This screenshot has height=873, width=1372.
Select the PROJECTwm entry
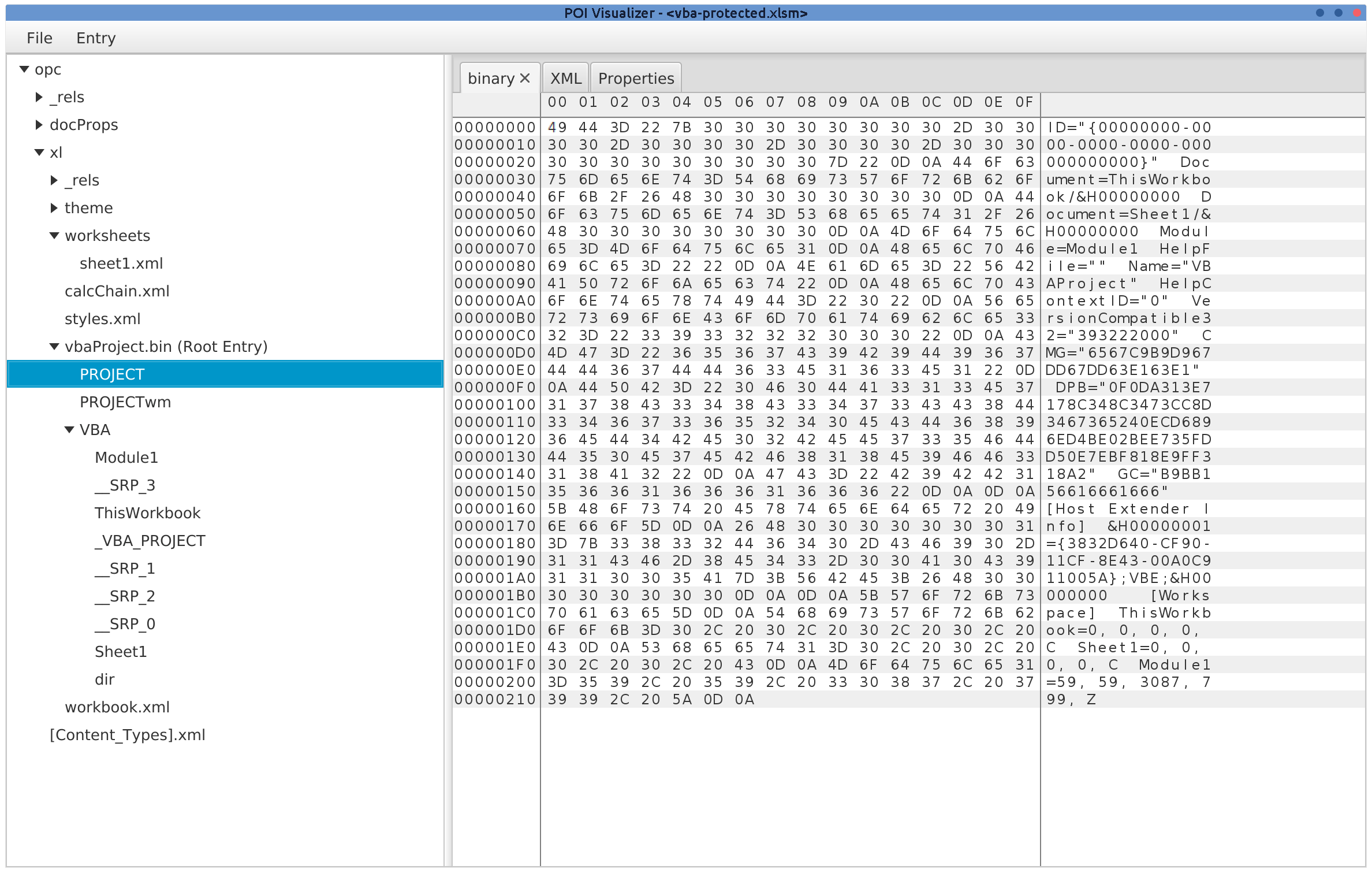point(125,401)
